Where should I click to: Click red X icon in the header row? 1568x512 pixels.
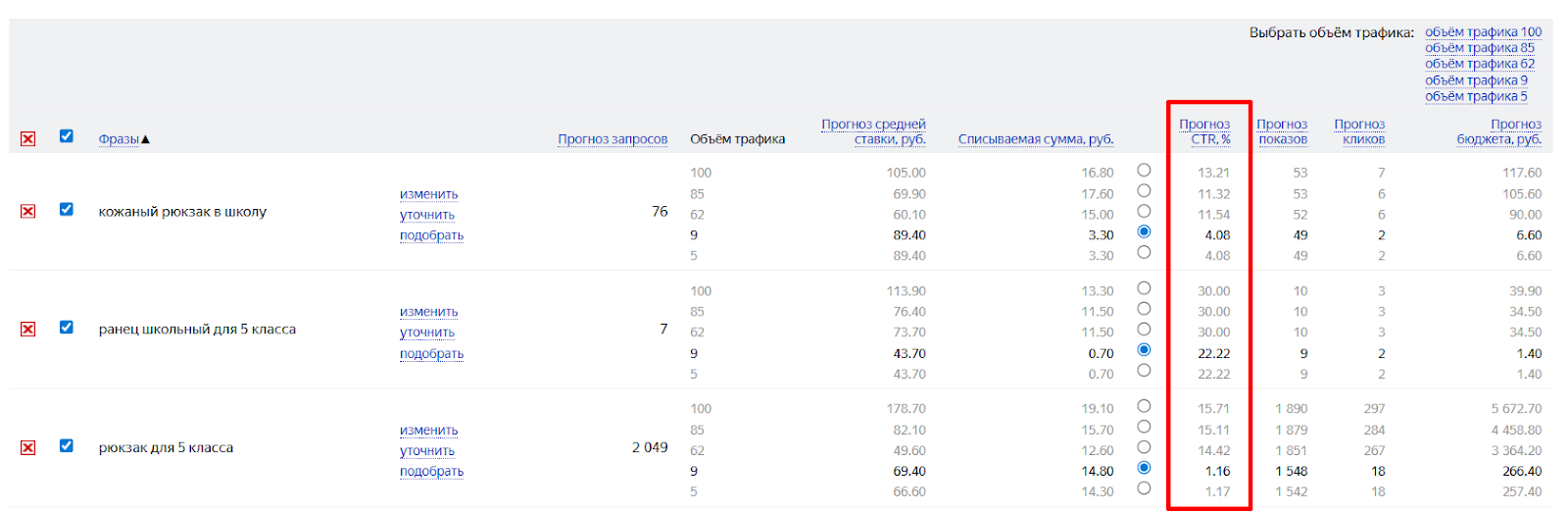(x=27, y=138)
